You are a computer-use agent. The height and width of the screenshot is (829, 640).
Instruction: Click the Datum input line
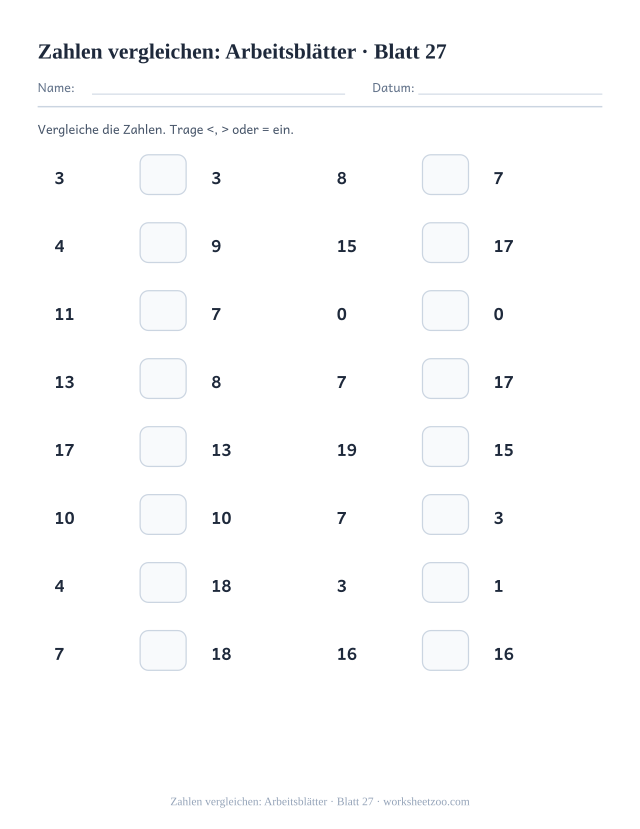point(510,94)
